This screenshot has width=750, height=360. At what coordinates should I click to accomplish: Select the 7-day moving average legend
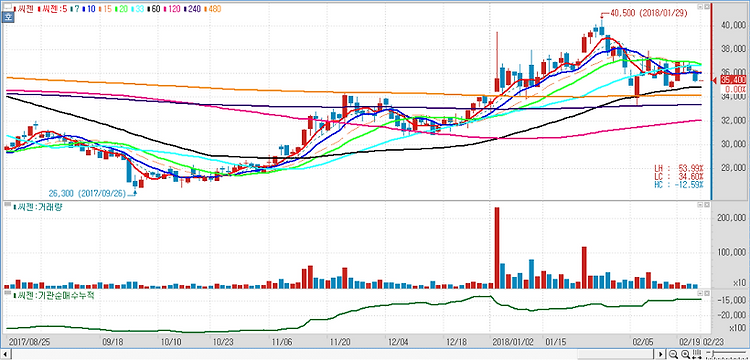tap(75, 9)
